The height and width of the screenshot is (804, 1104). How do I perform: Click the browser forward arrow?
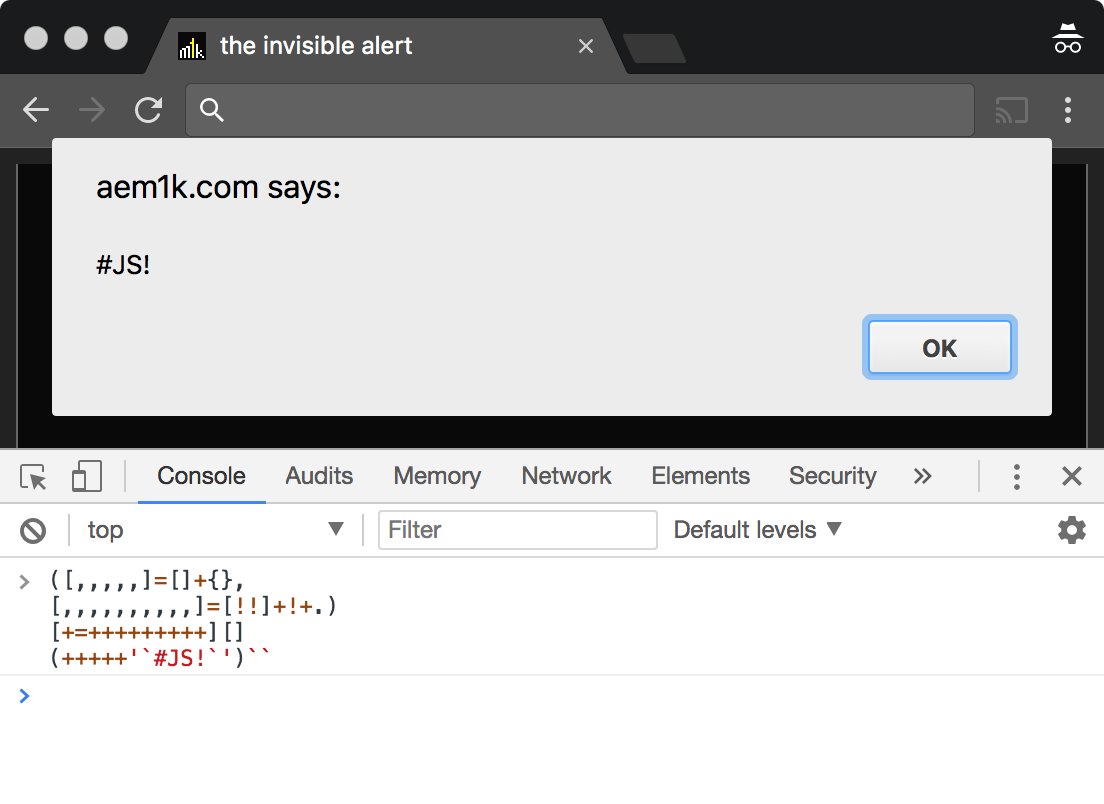pos(92,110)
